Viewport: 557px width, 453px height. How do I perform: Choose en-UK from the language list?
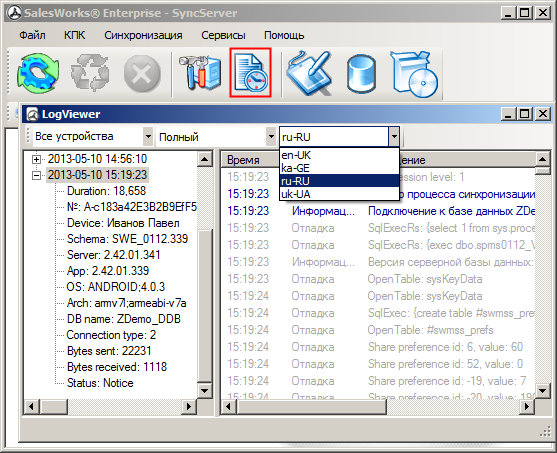click(x=339, y=155)
